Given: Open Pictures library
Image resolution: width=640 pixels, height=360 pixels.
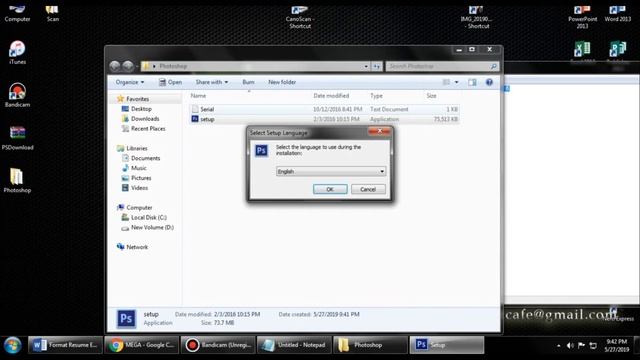Looking at the screenshot, I should 141,178.
